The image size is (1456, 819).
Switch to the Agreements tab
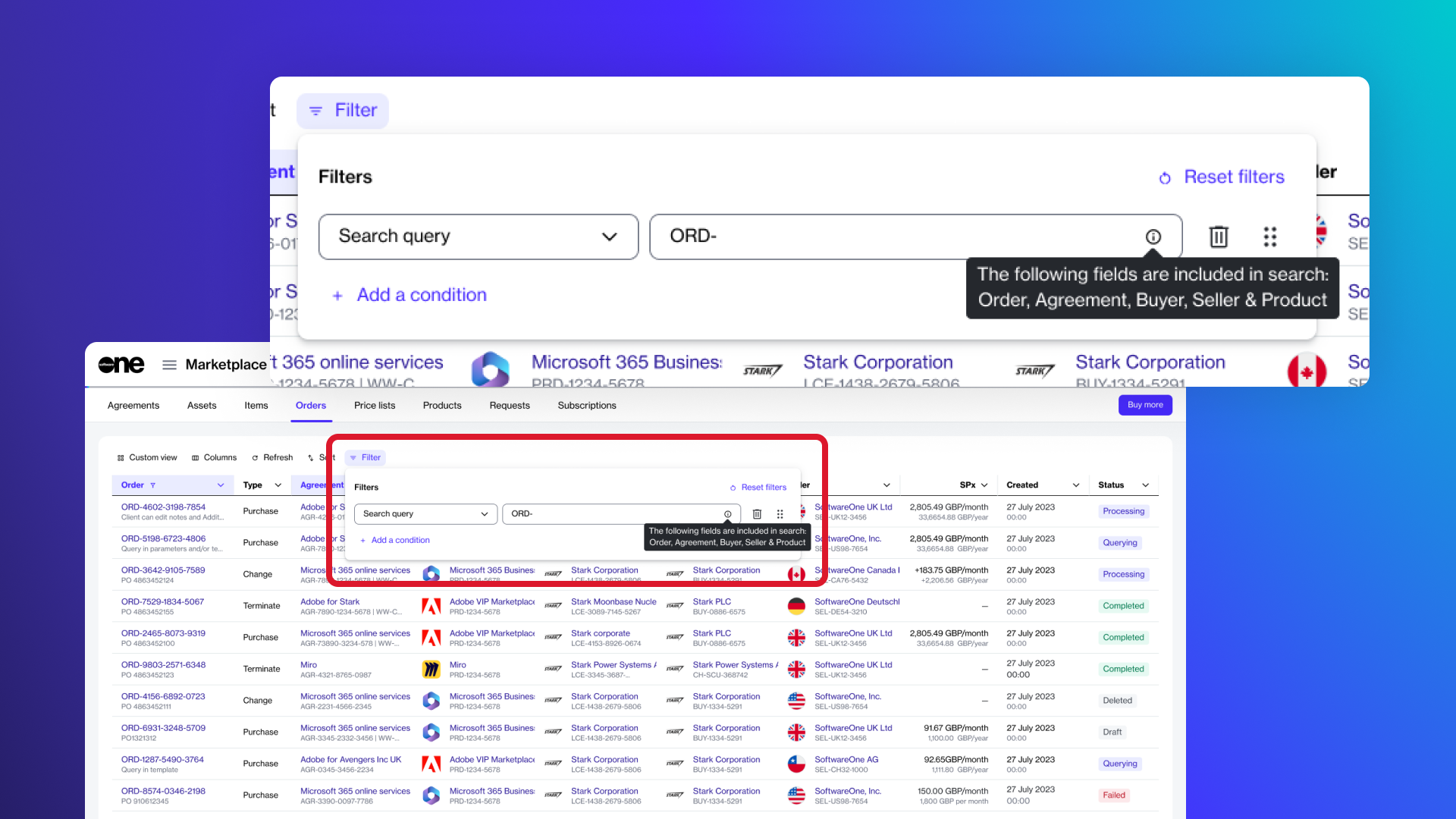pos(133,406)
